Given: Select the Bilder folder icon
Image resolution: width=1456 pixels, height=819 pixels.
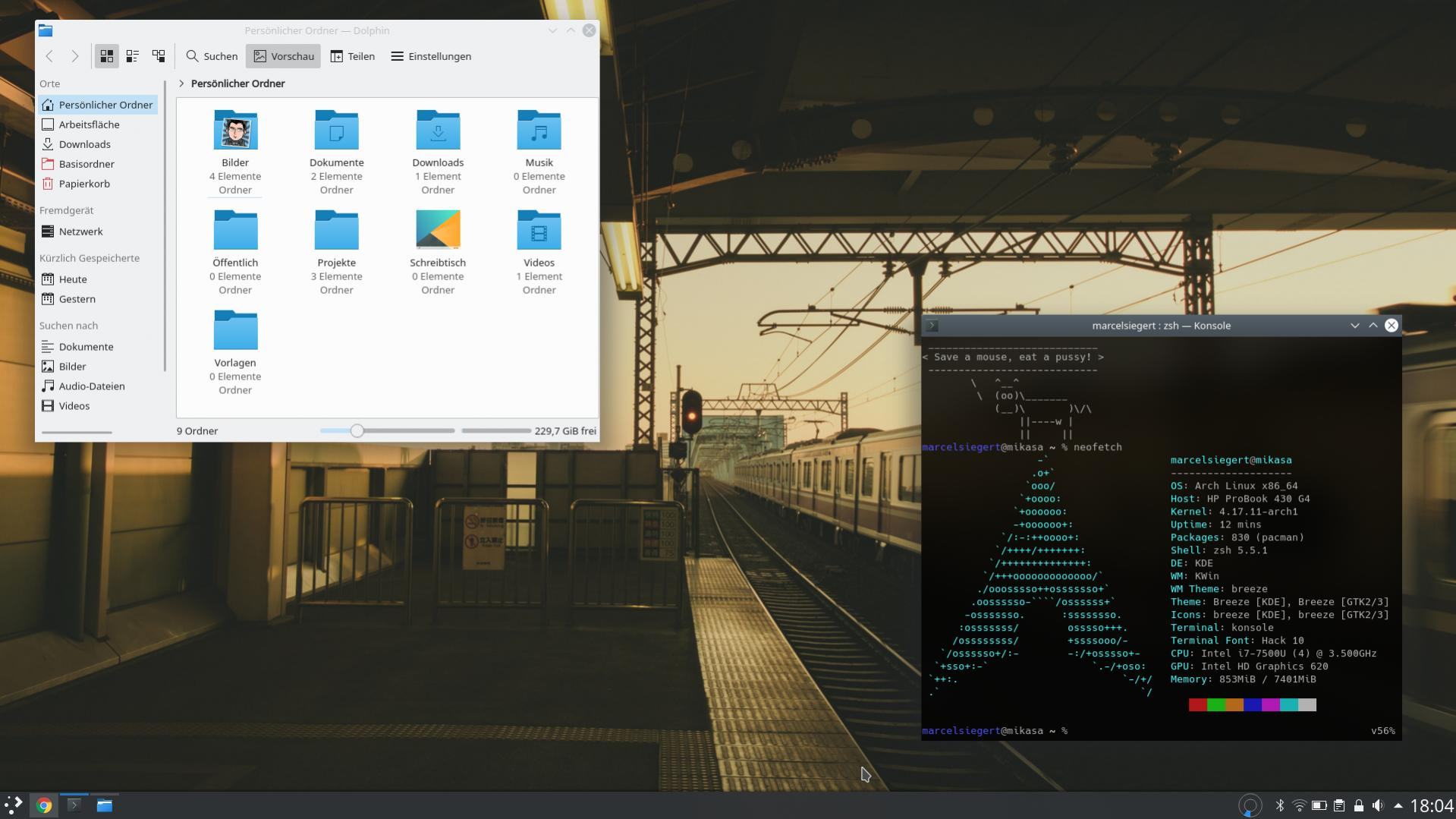Looking at the screenshot, I should click(x=235, y=130).
